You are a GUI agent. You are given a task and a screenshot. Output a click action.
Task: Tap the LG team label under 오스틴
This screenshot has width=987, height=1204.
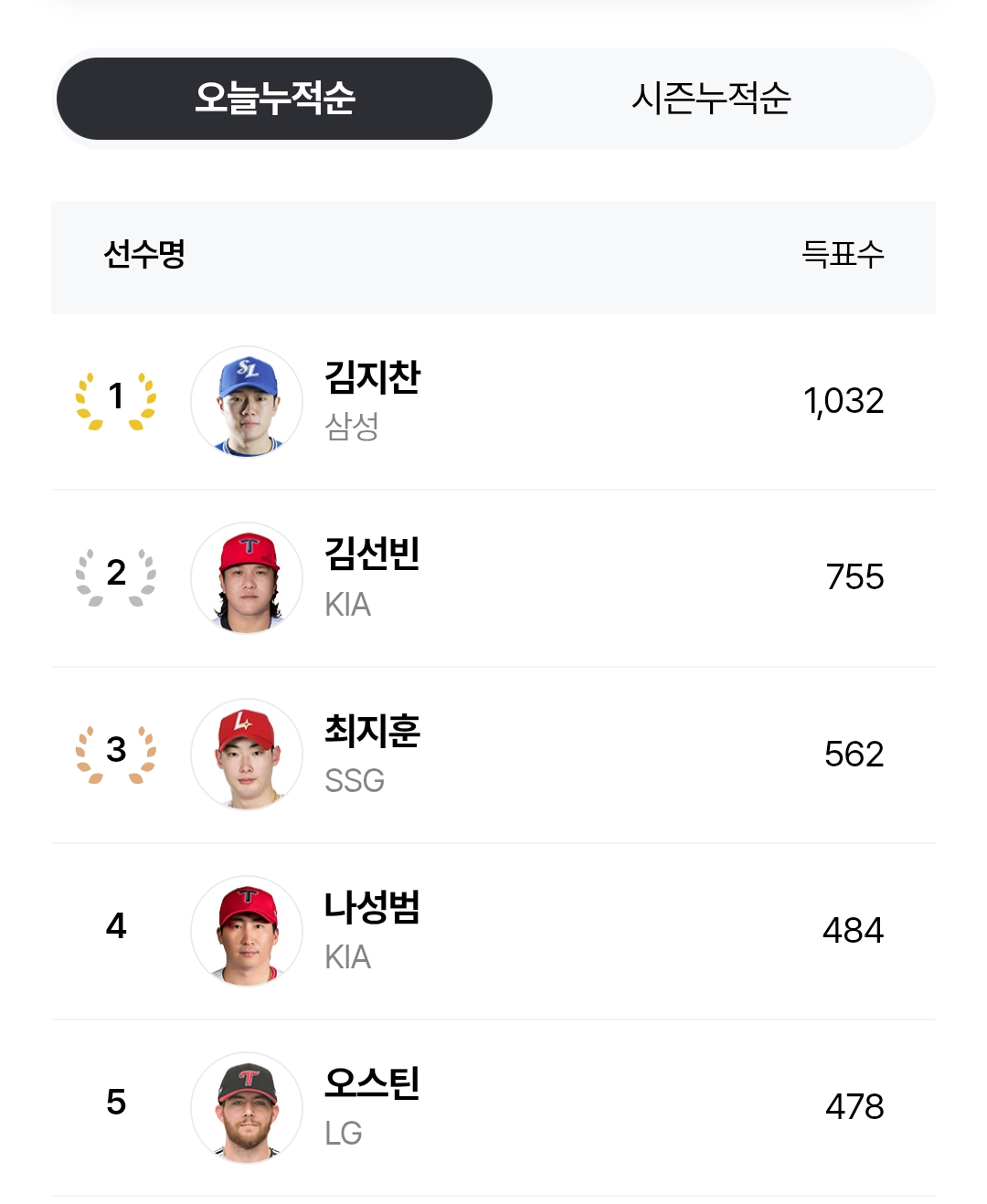(344, 1134)
